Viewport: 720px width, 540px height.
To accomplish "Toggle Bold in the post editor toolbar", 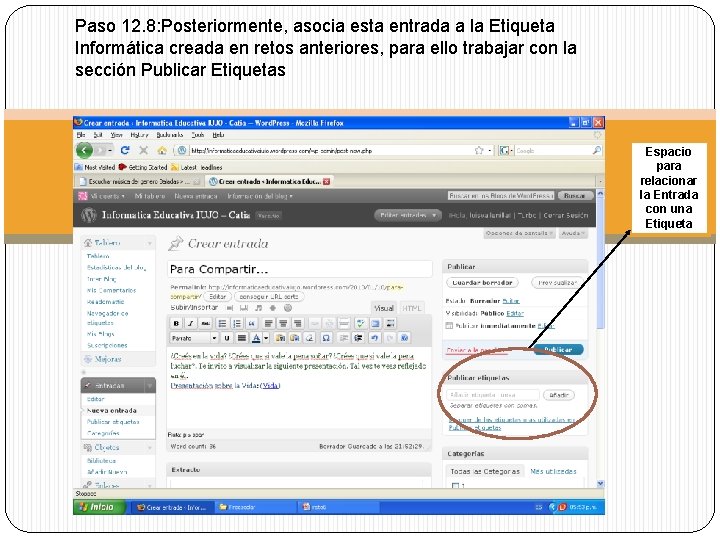I will (x=176, y=324).
